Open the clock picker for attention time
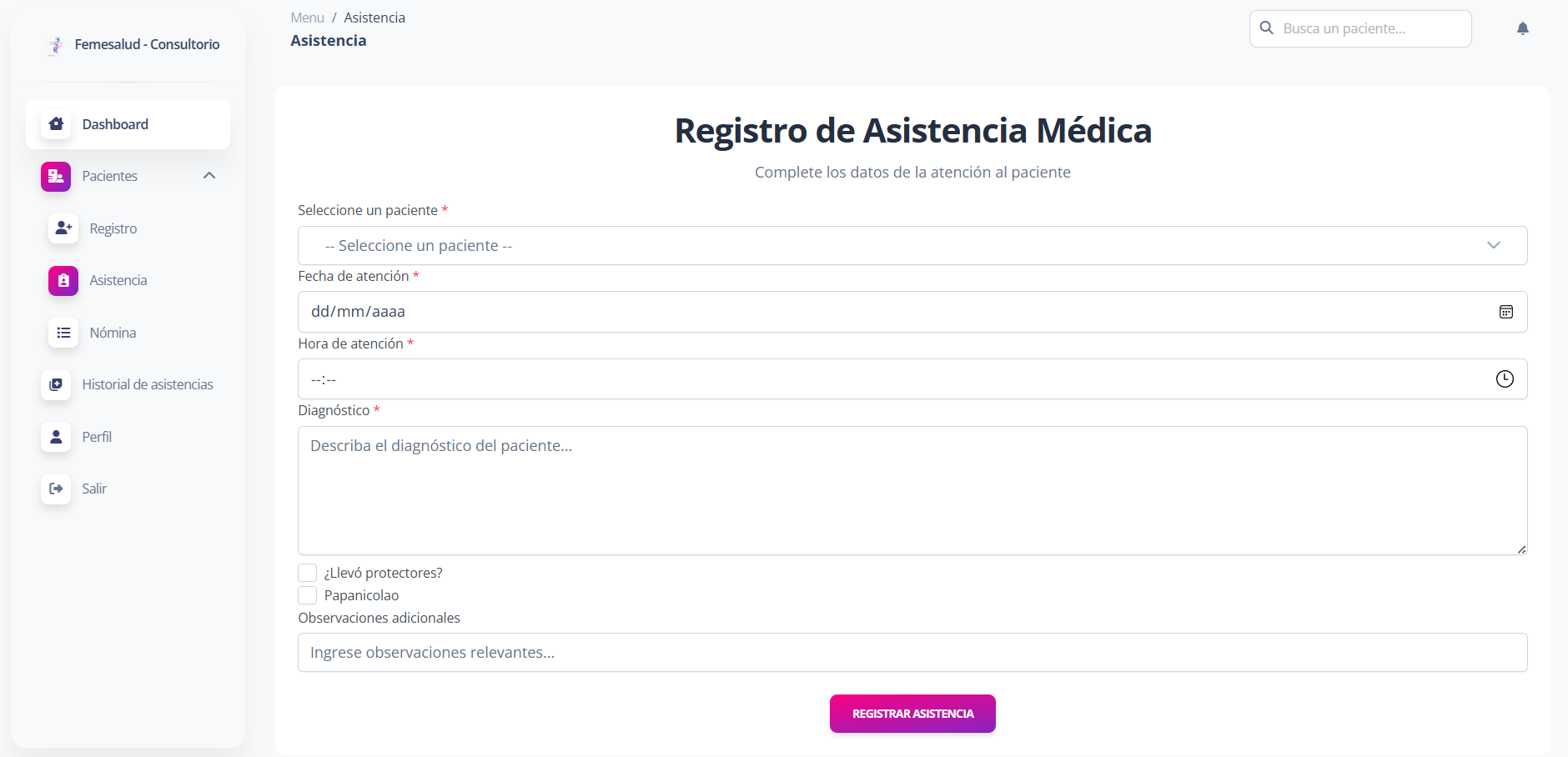The image size is (1568, 757). pyautogui.click(x=1504, y=379)
